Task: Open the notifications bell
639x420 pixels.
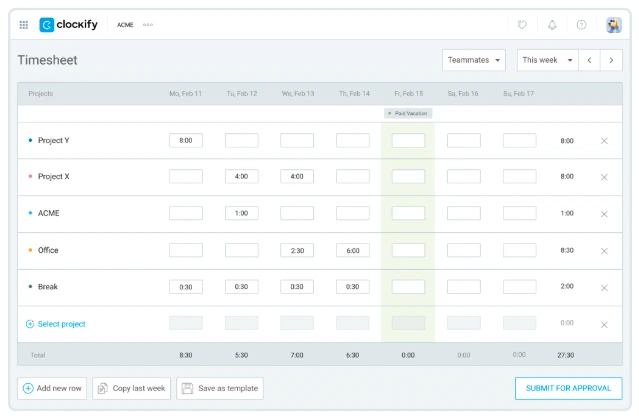Action: [552, 25]
